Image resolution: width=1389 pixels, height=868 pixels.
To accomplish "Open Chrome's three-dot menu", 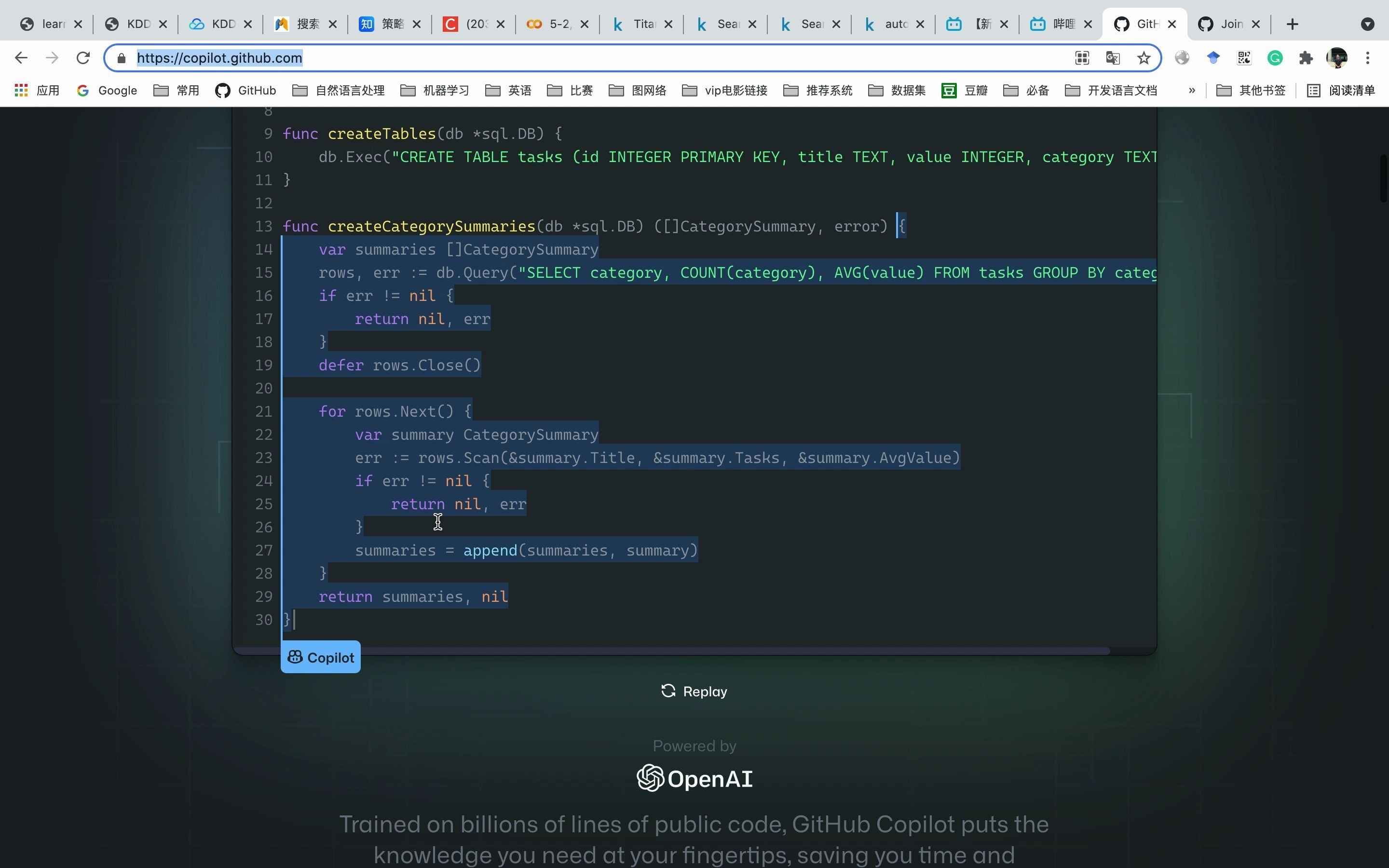I will pyautogui.click(x=1368, y=57).
